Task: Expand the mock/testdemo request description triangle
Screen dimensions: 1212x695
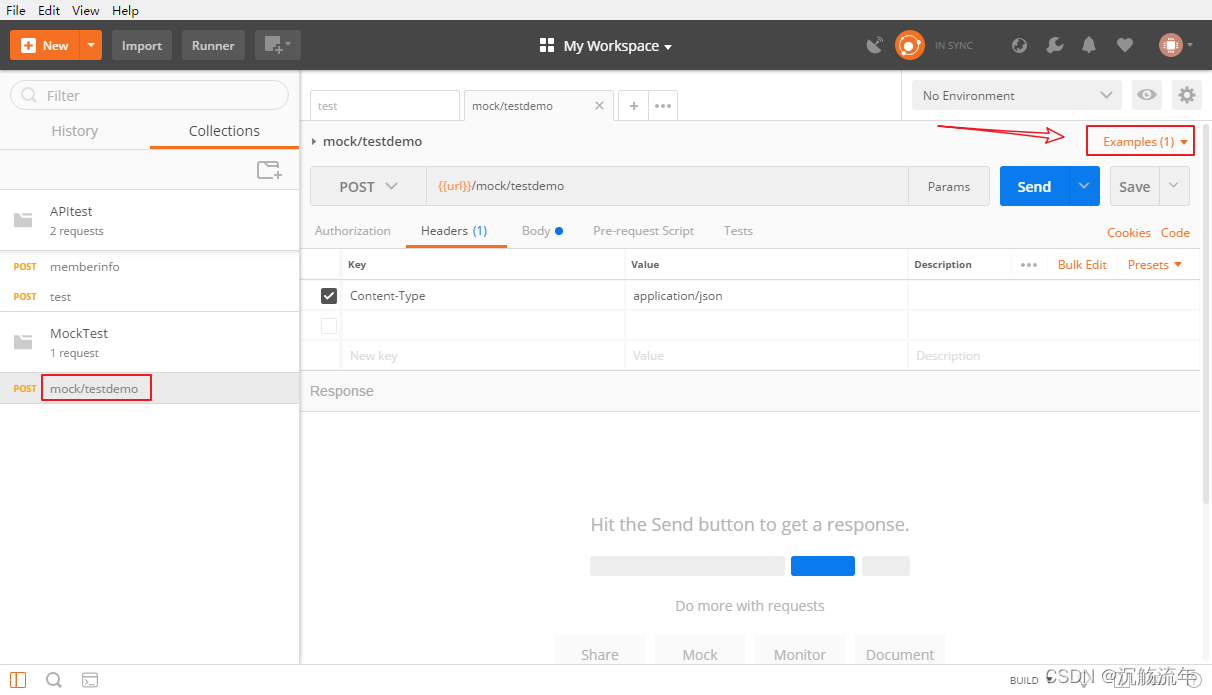Action: (x=314, y=142)
